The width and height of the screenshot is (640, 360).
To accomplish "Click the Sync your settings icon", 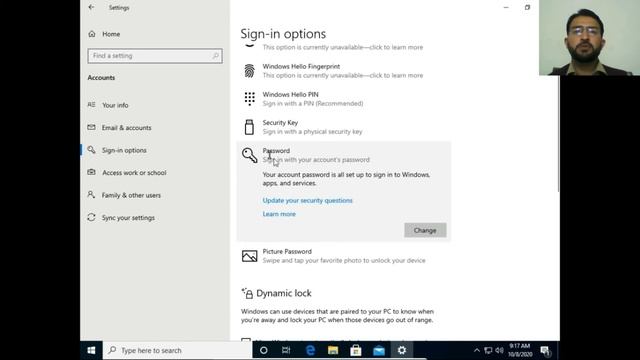I will [91, 217].
